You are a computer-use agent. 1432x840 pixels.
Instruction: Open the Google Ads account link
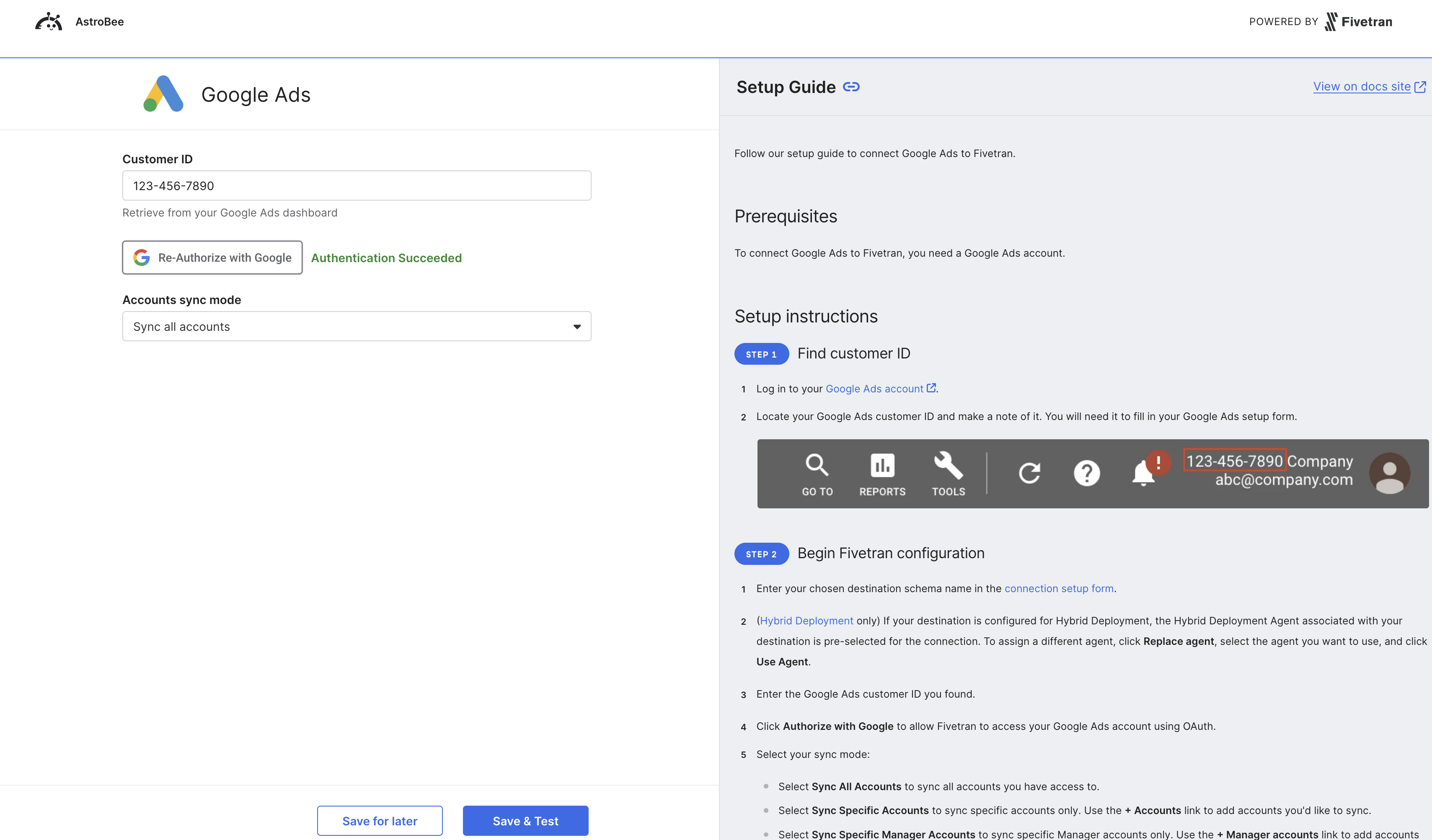(874, 388)
